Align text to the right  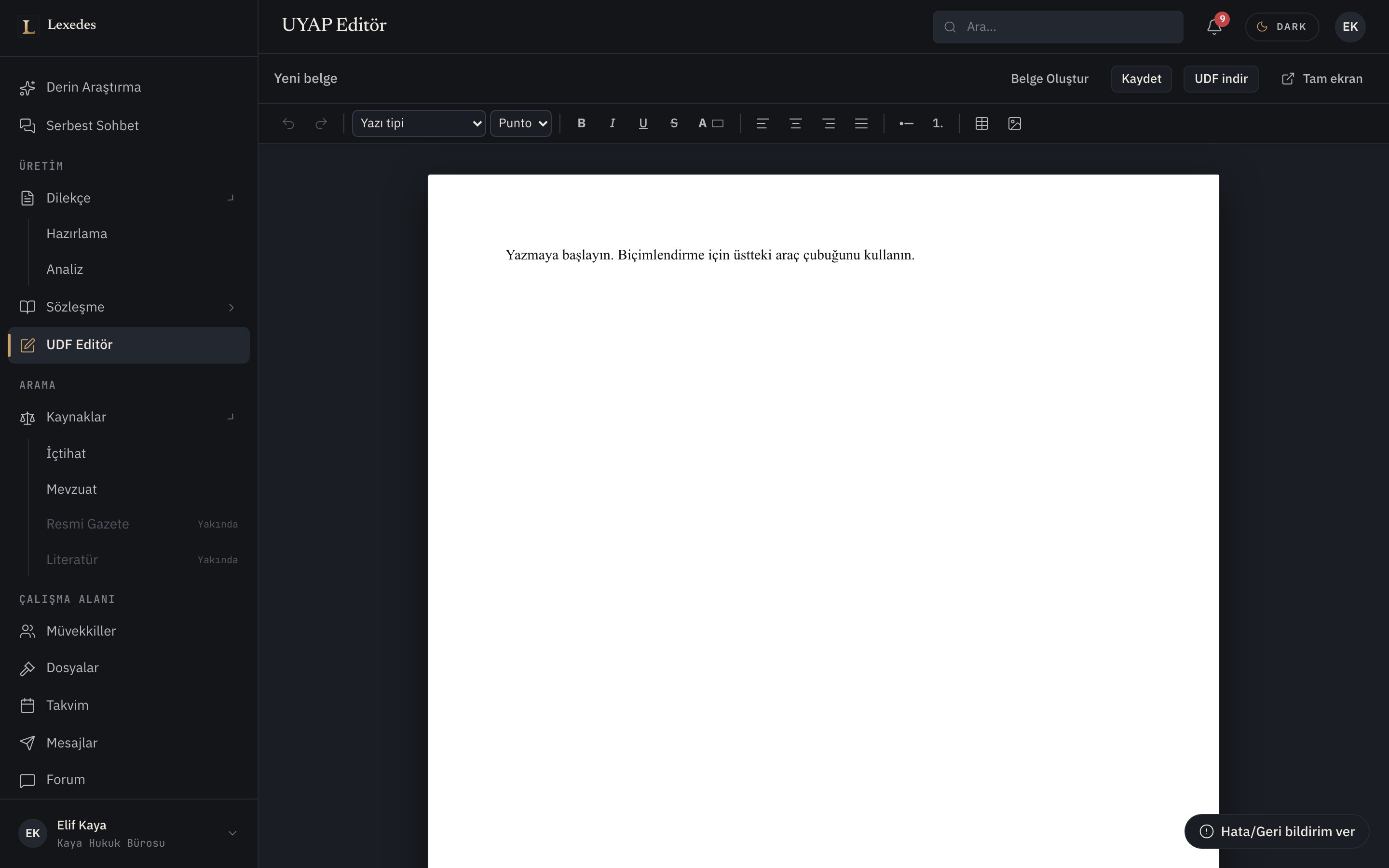coord(828,123)
